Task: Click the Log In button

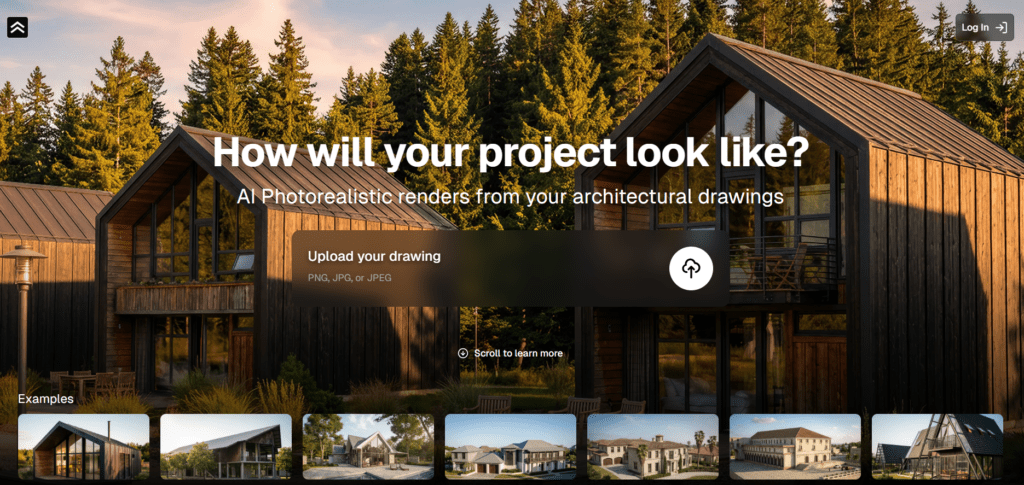Action: coord(984,27)
